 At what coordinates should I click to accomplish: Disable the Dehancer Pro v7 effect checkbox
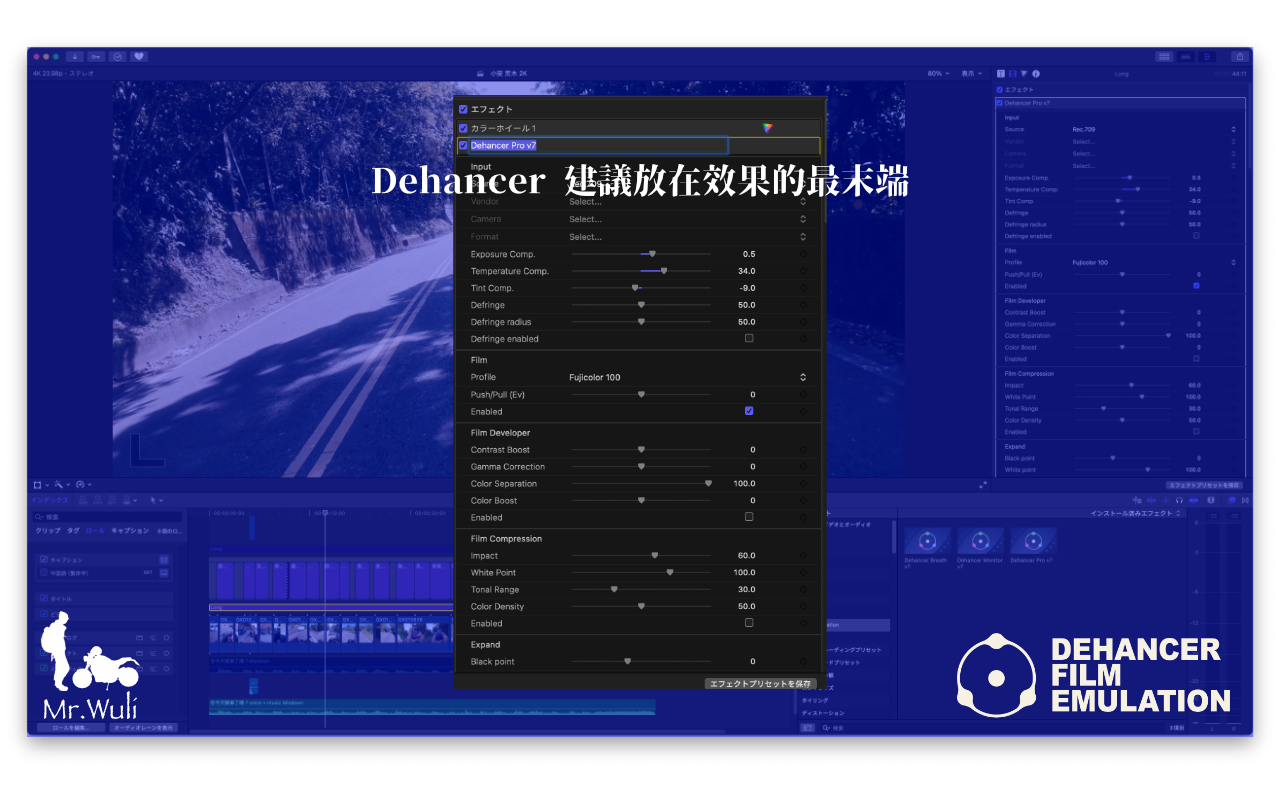(463, 145)
